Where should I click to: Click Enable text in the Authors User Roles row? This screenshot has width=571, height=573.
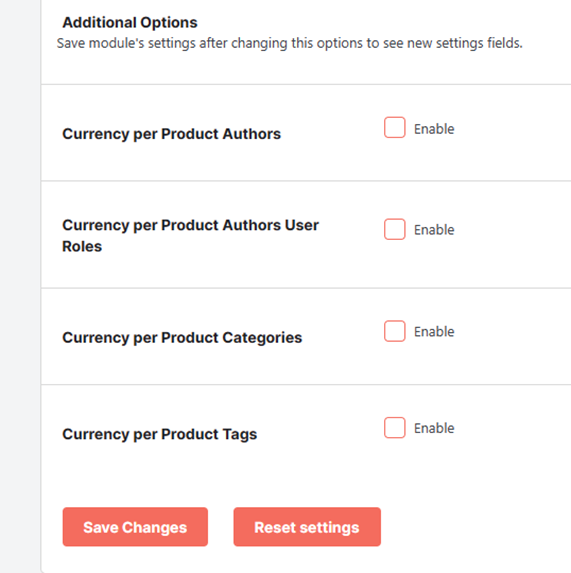434,230
